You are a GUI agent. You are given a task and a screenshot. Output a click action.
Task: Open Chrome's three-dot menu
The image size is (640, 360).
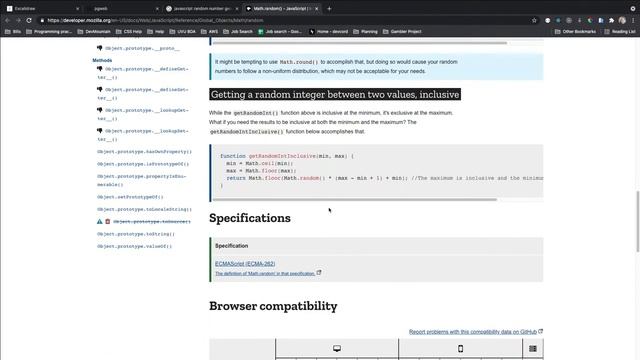tap(633, 20)
